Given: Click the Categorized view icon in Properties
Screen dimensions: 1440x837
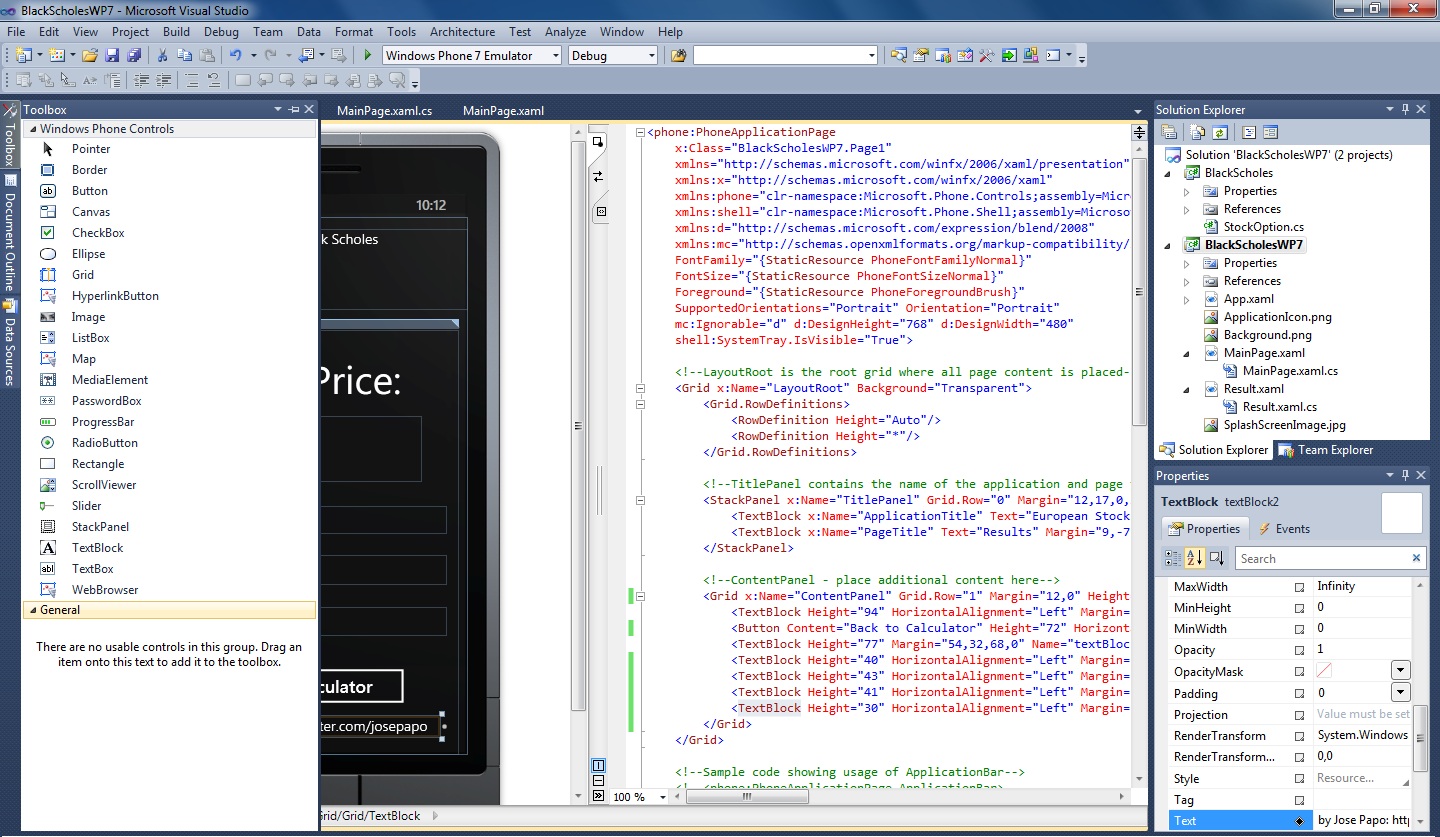Looking at the screenshot, I should click(1174, 558).
